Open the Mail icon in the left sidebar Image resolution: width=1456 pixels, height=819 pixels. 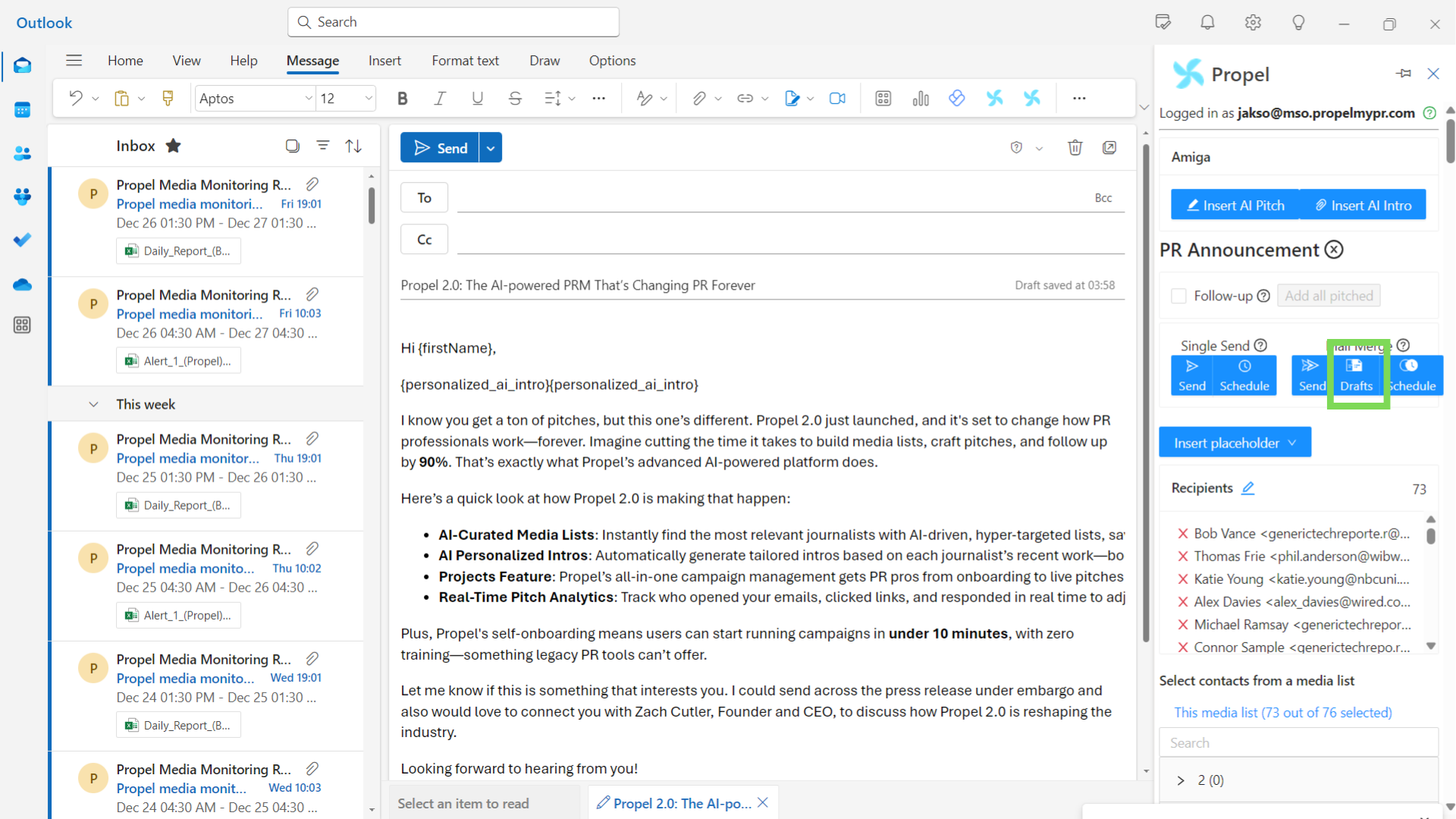[22, 65]
